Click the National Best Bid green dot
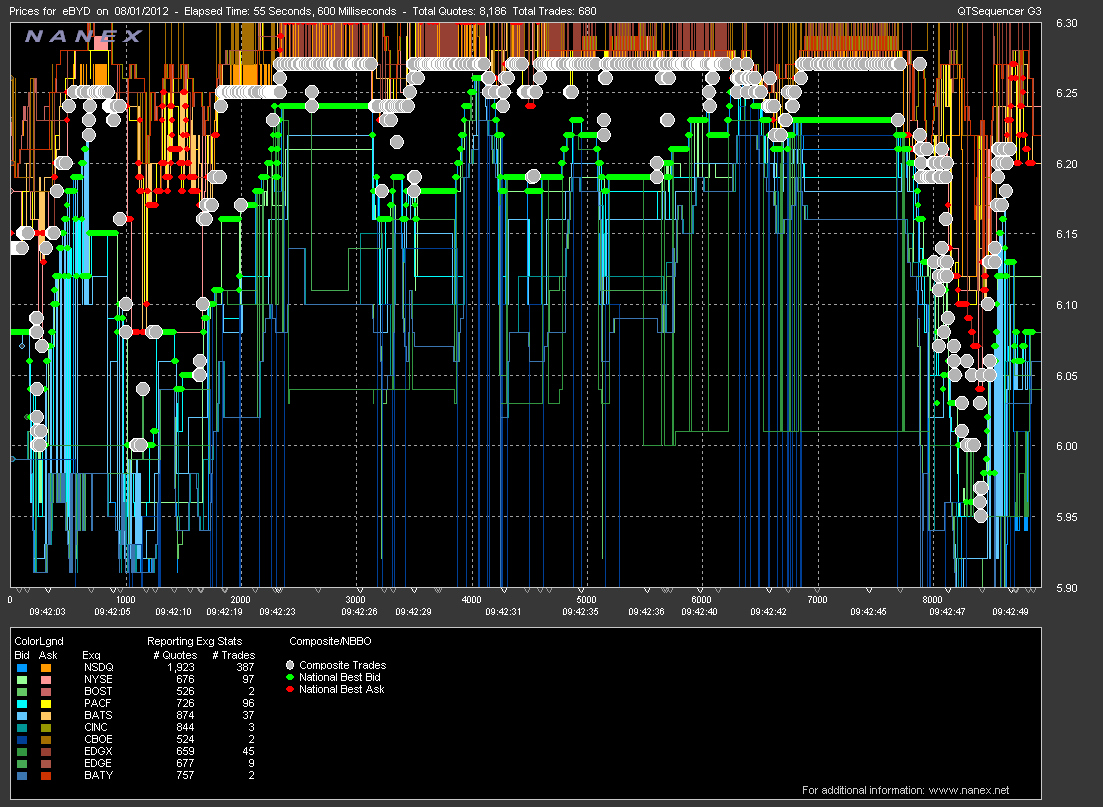The height and width of the screenshot is (807, 1103). click(x=290, y=677)
